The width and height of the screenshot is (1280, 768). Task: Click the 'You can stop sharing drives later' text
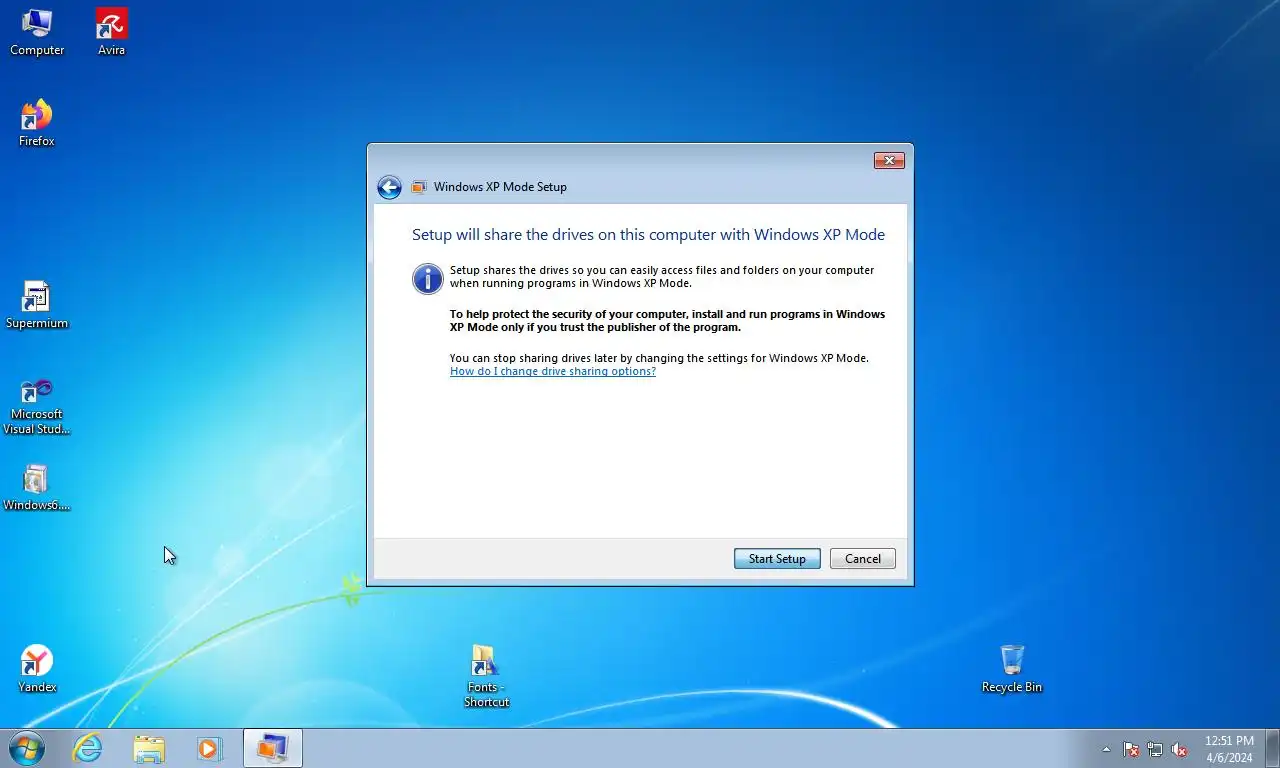coord(659,358)
